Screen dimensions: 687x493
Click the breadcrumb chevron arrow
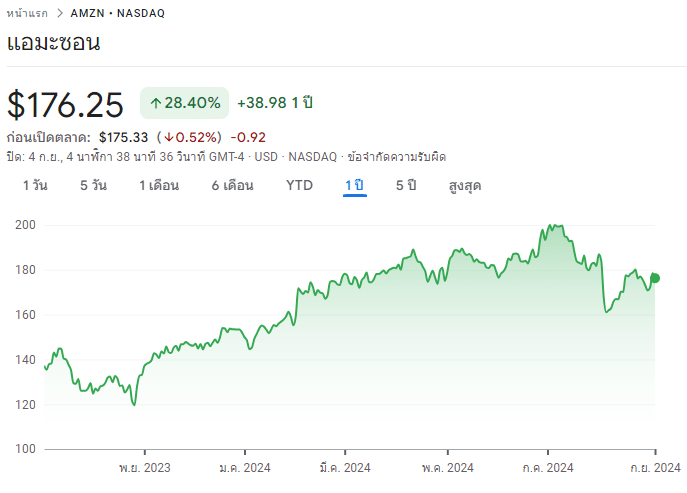pyautogui.click(x=60, y=14)
